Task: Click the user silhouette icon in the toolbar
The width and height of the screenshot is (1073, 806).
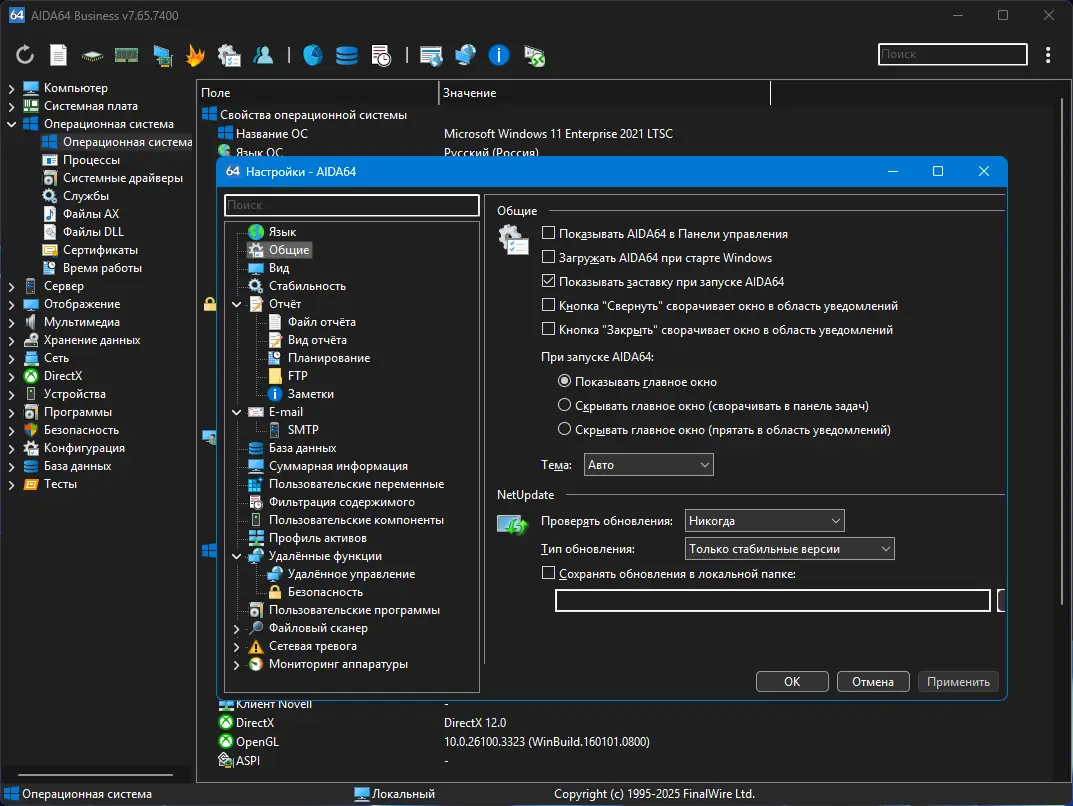Action: pos(263,55)
